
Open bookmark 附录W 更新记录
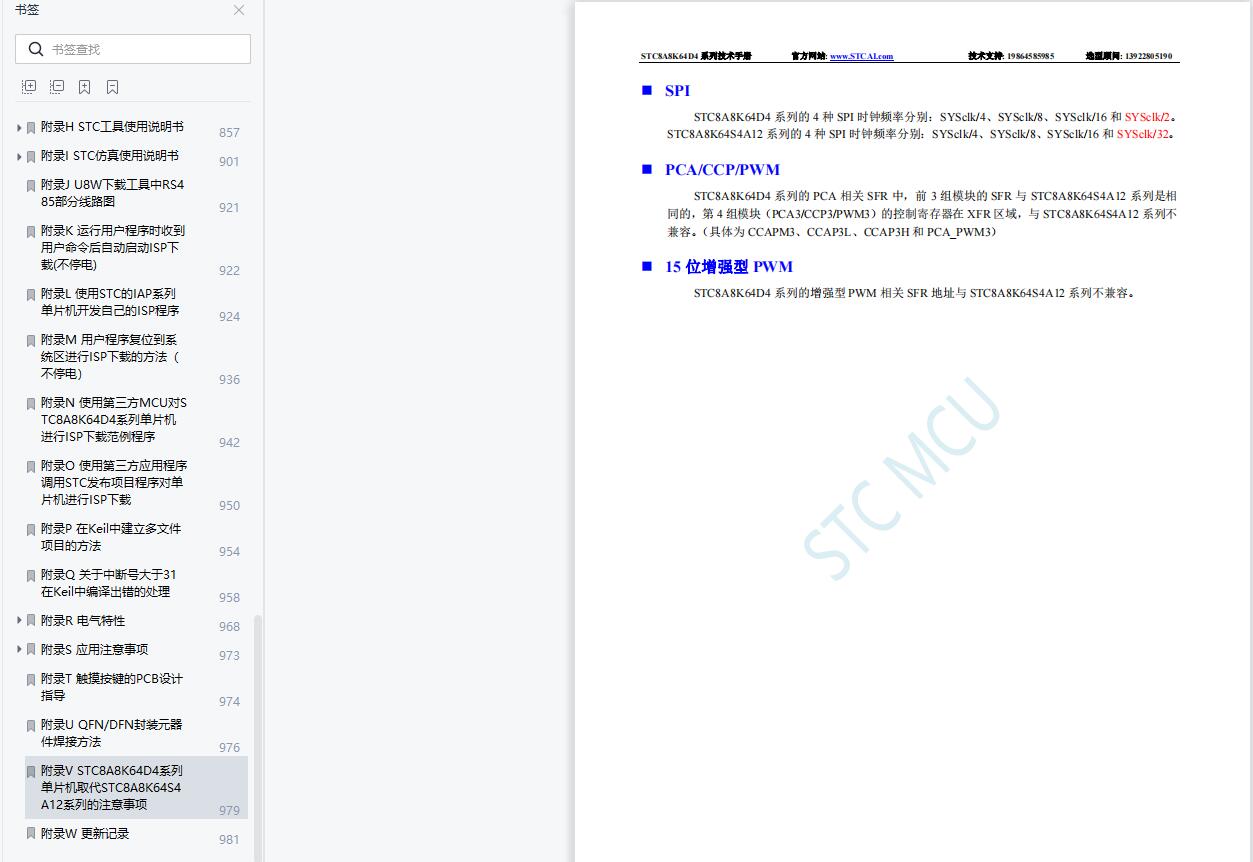(85, 833)
